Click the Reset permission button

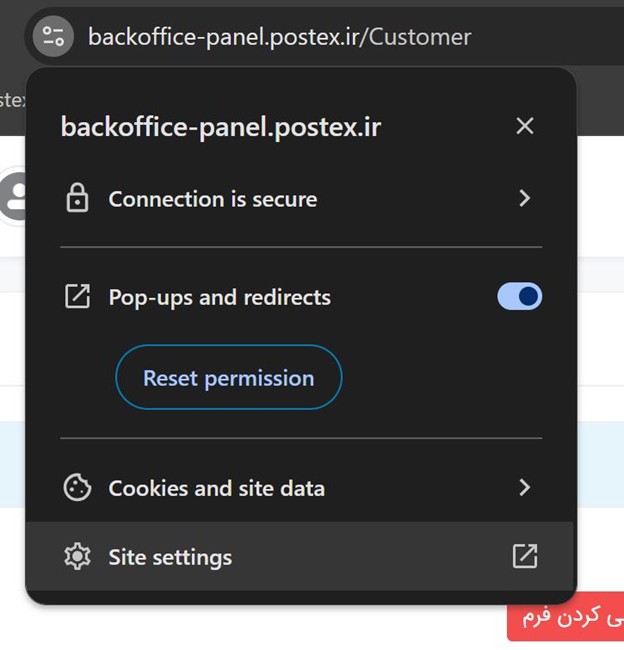(x=229, y=378)
